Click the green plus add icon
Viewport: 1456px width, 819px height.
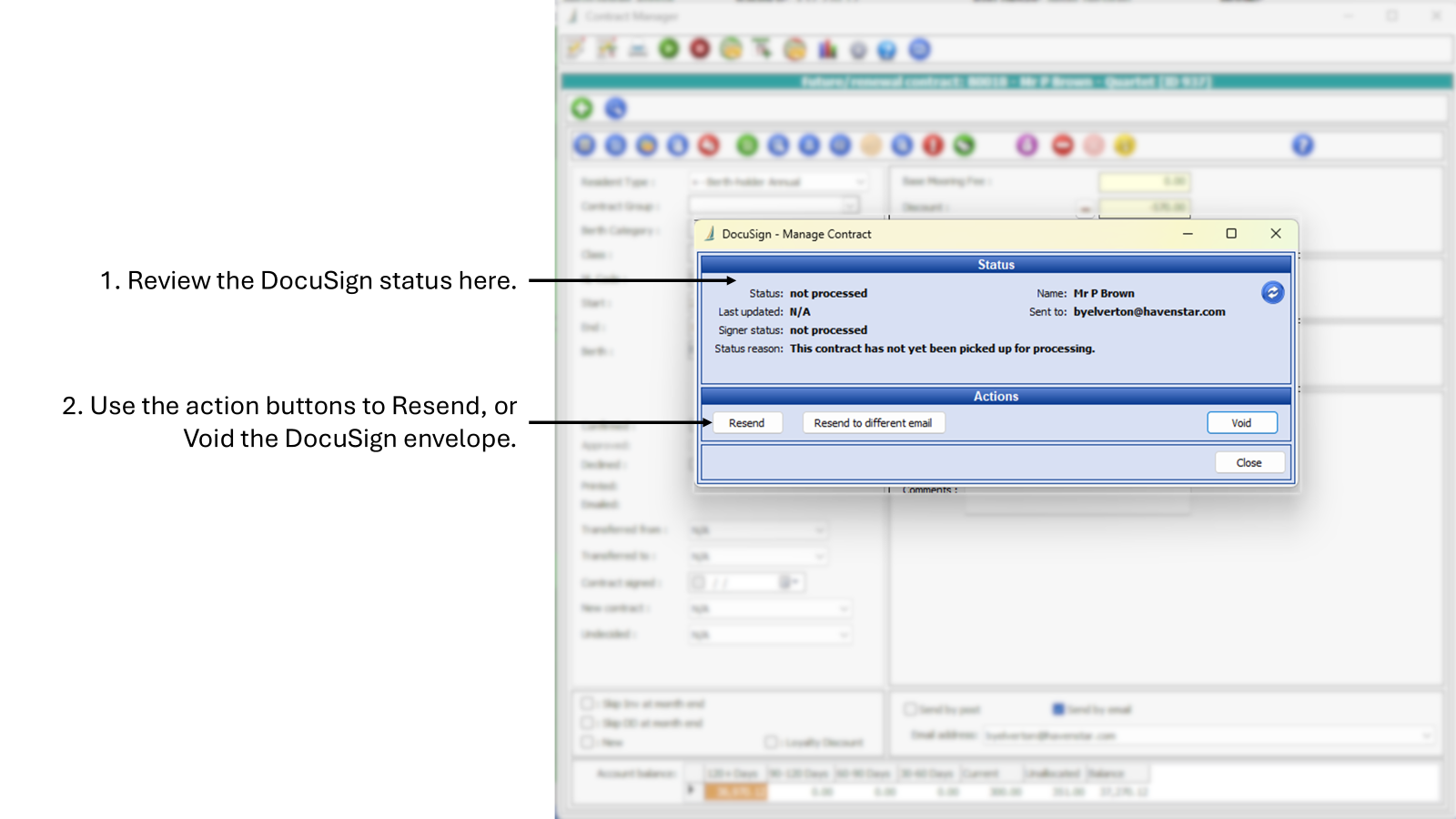coord(581,108)
